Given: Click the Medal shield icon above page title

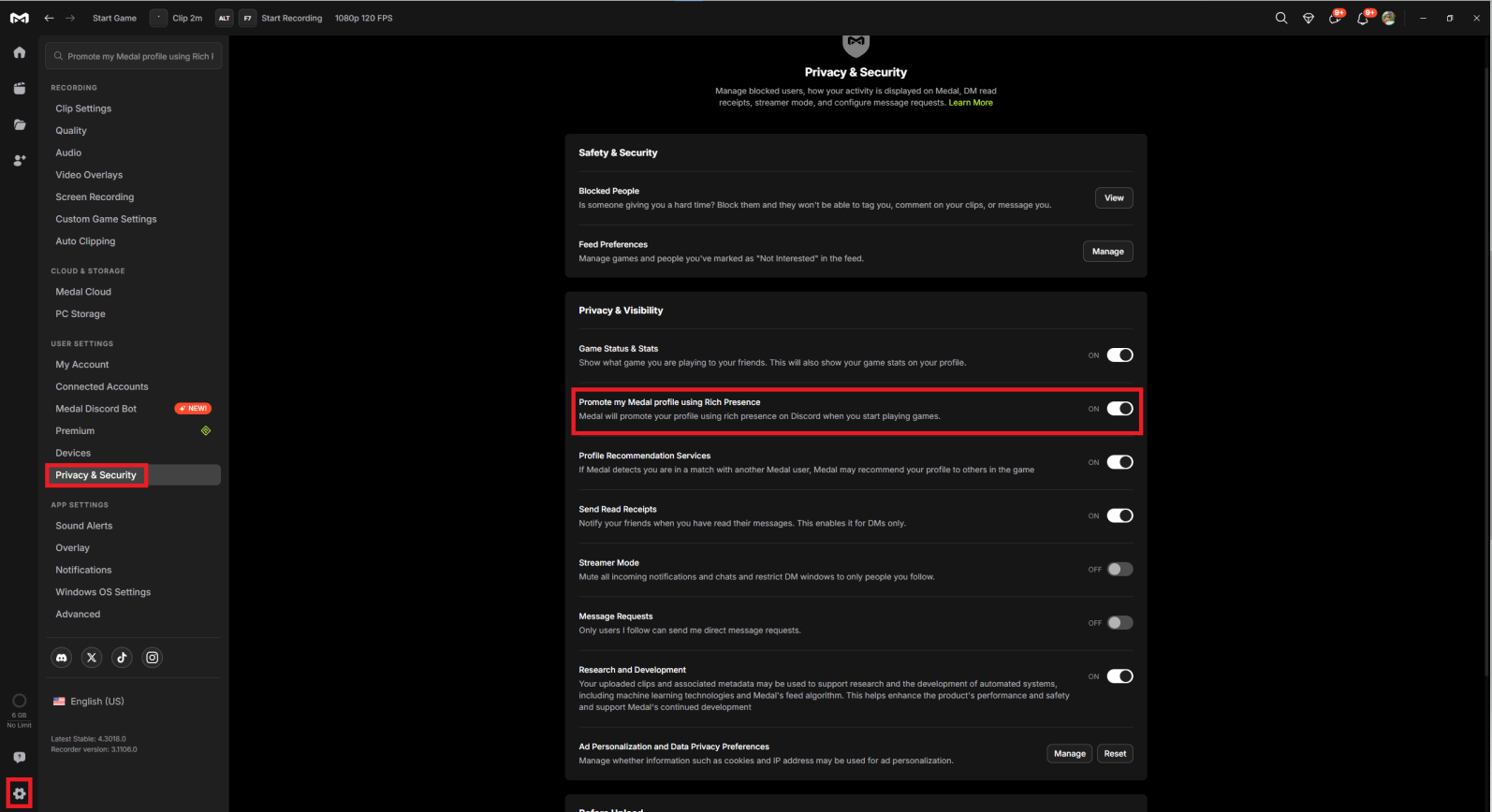Looking at the screenshot, I should click(x=856, y=44).
